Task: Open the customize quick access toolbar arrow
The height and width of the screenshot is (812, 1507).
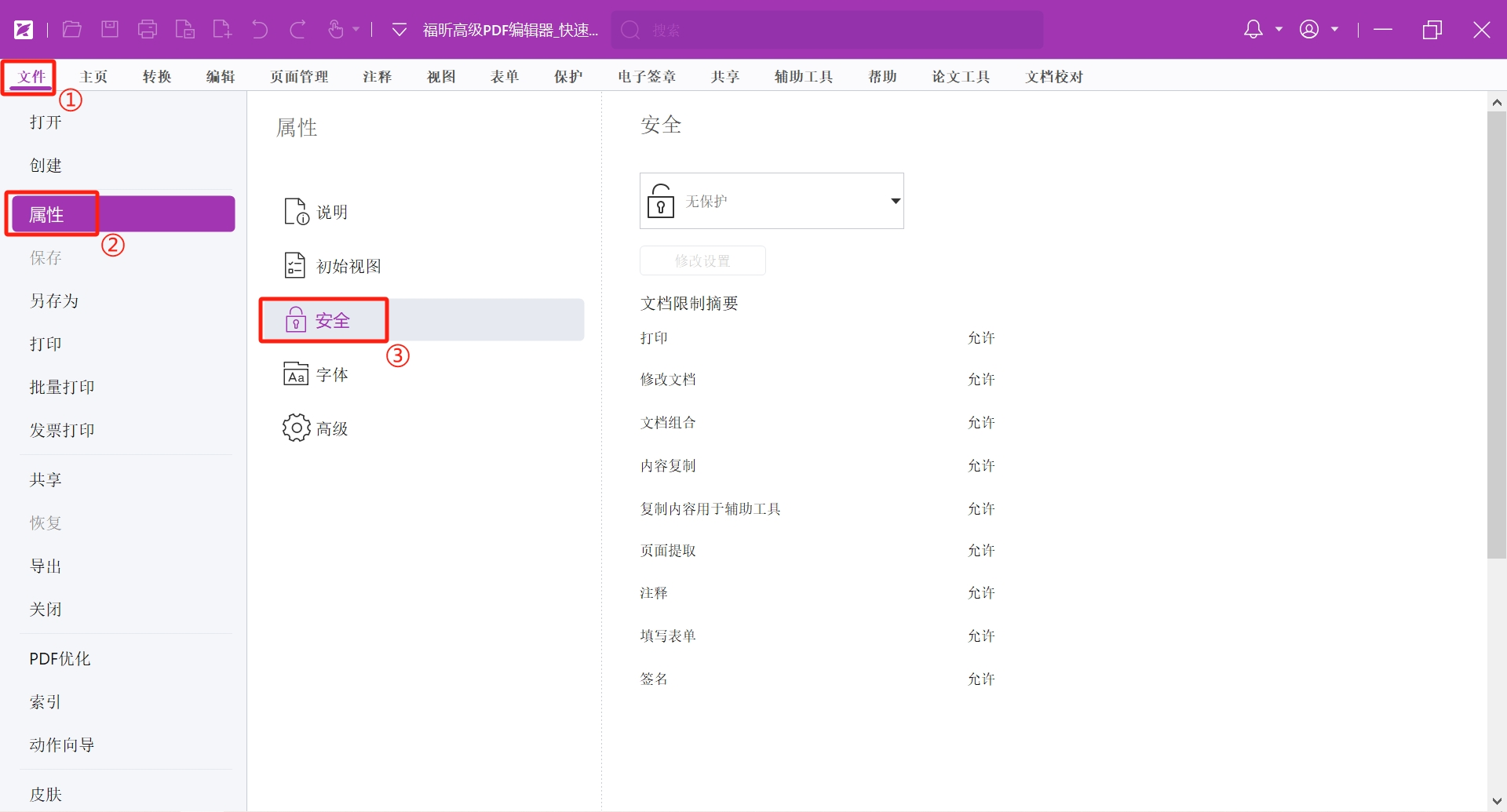Action: [x=400, y=30]
